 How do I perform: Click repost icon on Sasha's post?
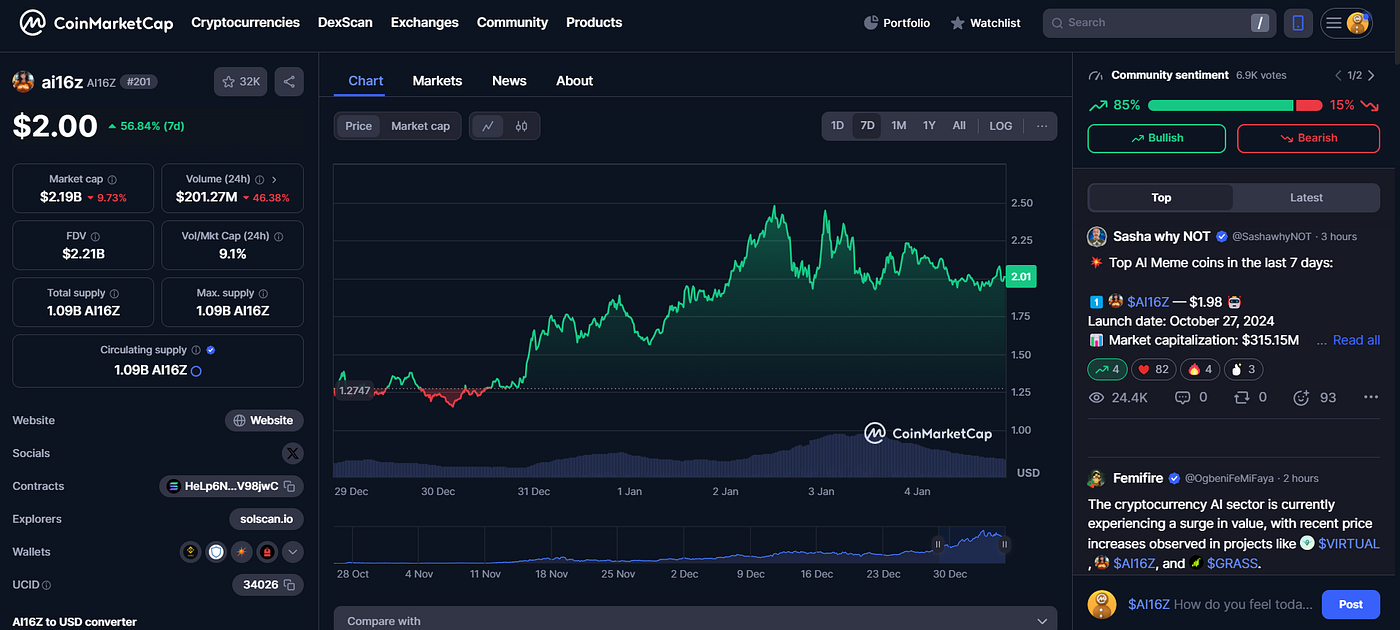coord(1242,397)
